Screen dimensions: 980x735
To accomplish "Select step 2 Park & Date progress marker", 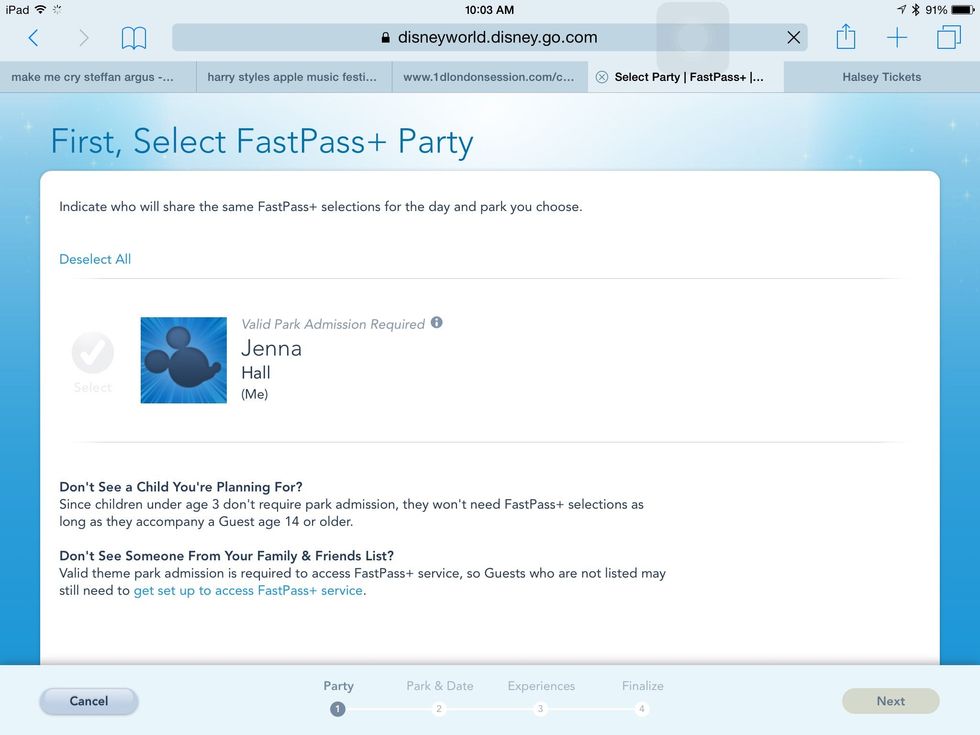I will pos(439,709).
